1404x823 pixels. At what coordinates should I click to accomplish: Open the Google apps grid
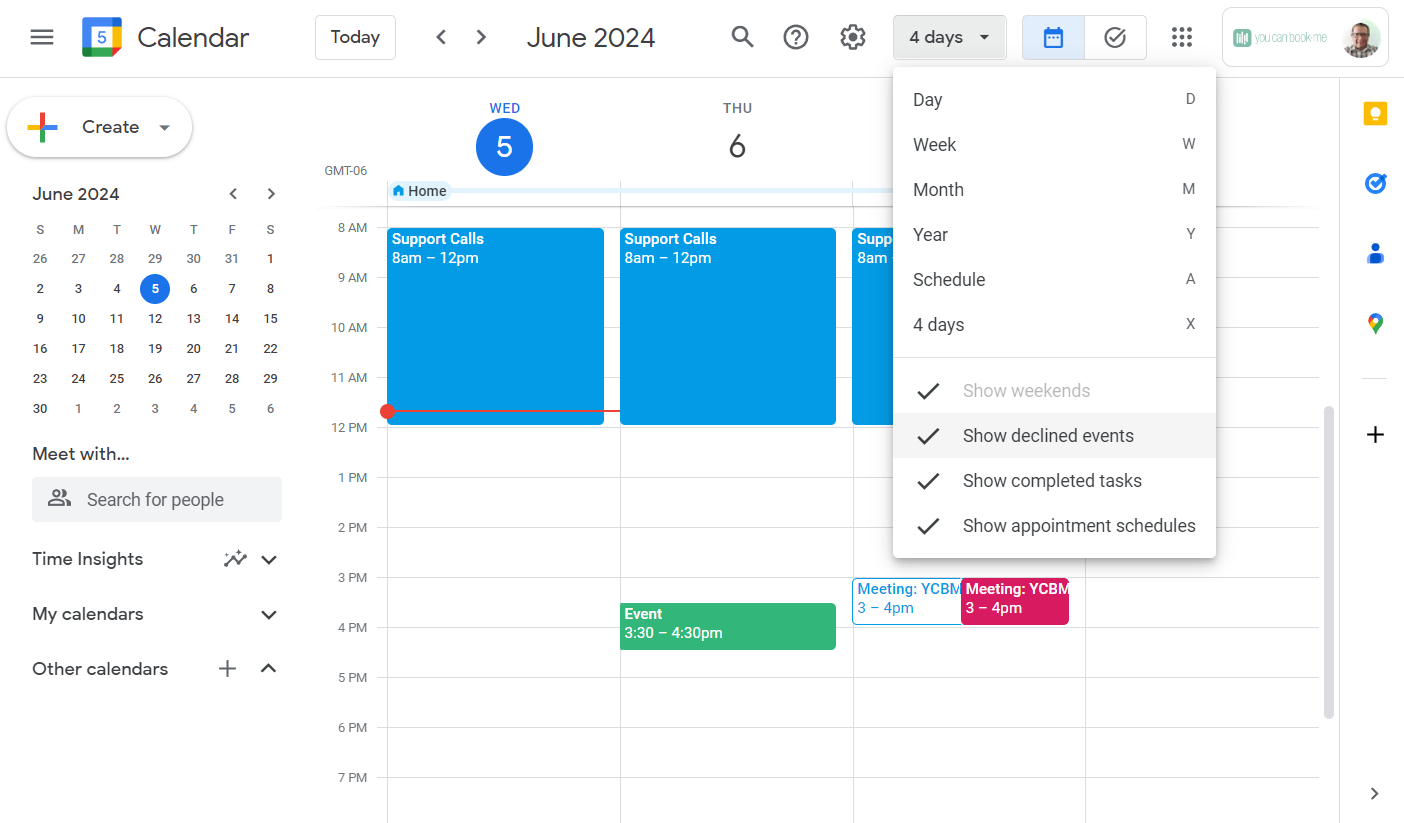click(1182, 38)
